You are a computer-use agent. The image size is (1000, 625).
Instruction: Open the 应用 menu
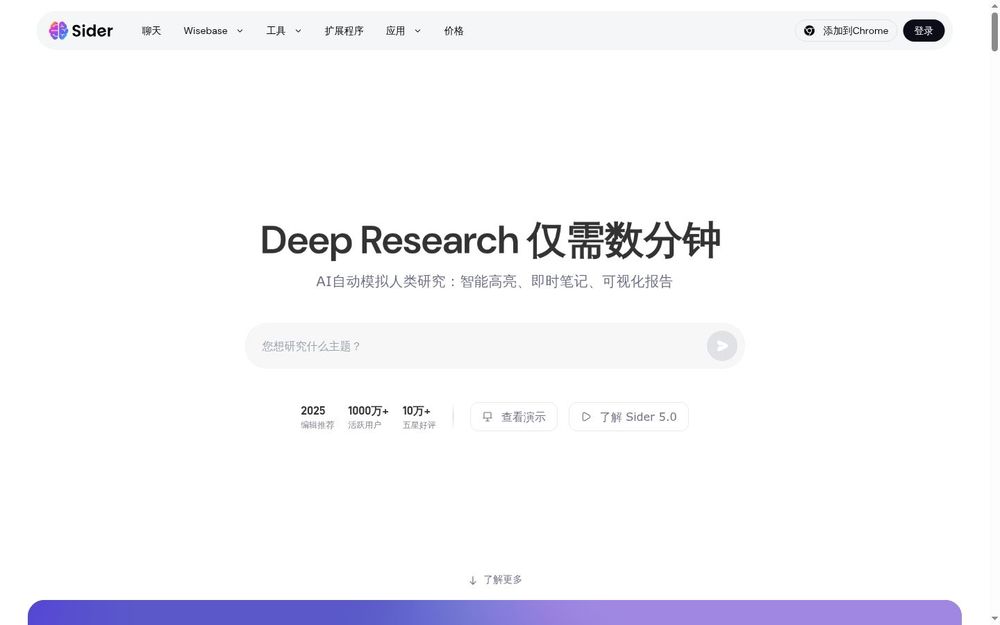point(395,31)
